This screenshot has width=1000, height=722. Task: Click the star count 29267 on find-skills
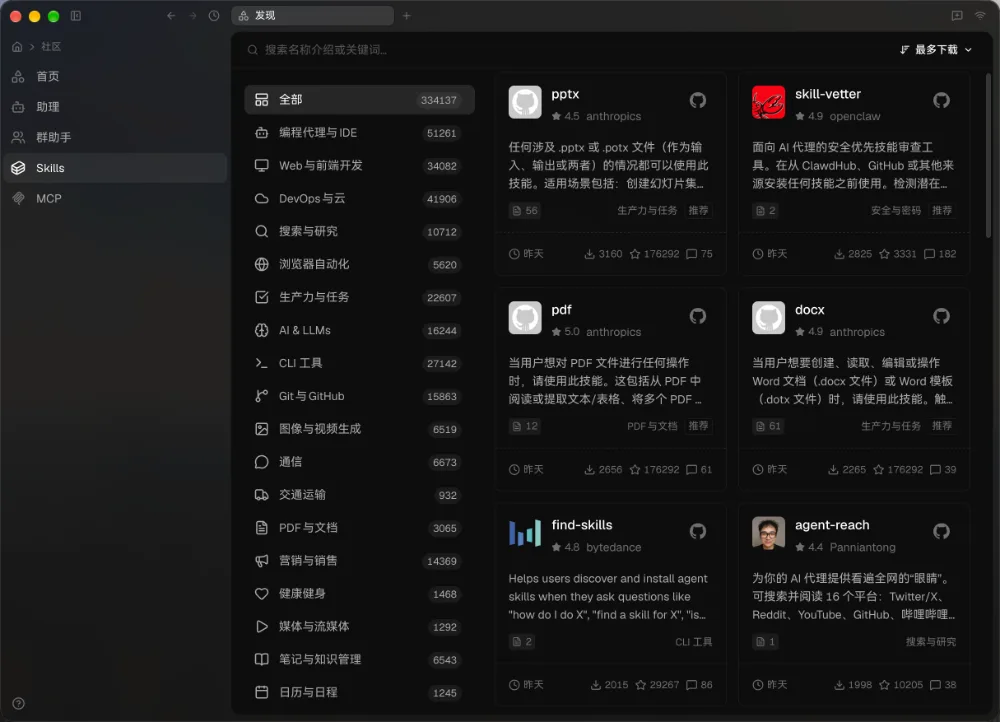pyautogui.click(x=657, y=685)
